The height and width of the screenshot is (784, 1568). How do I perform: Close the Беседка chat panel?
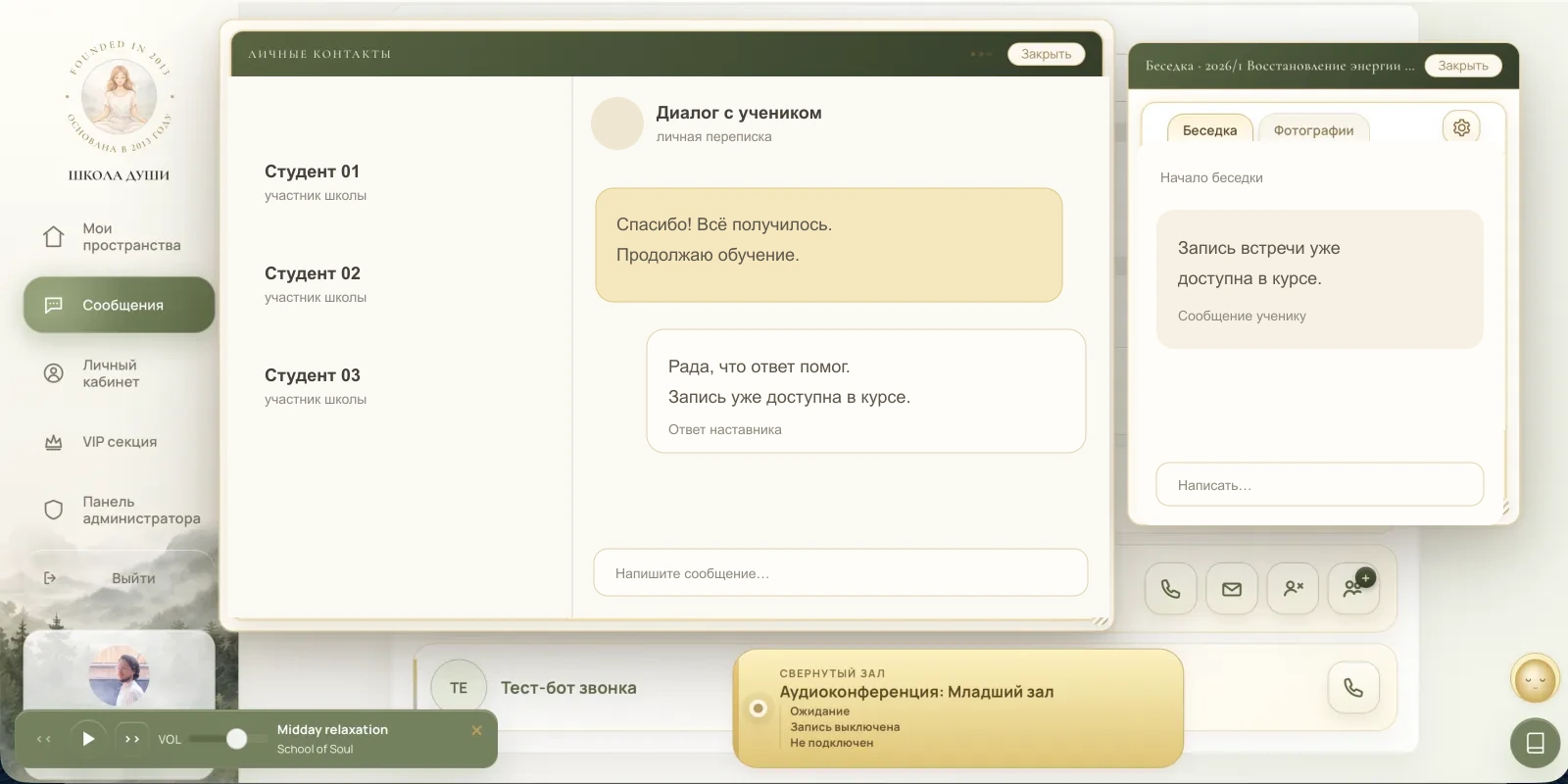tap(1463, 66)
